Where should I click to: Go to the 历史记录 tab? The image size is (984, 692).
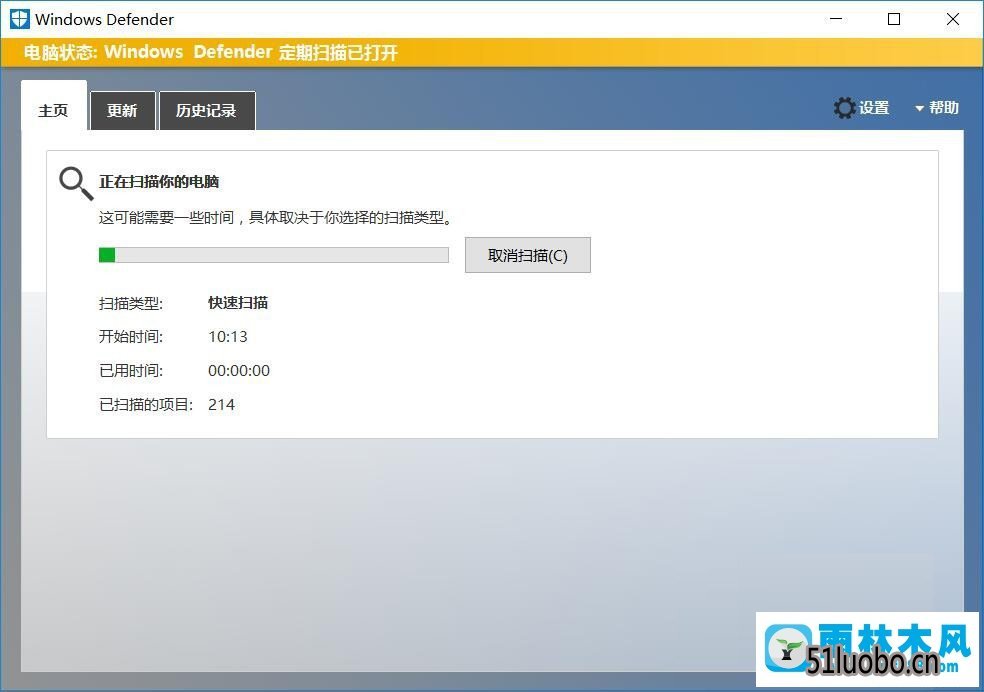207,110
